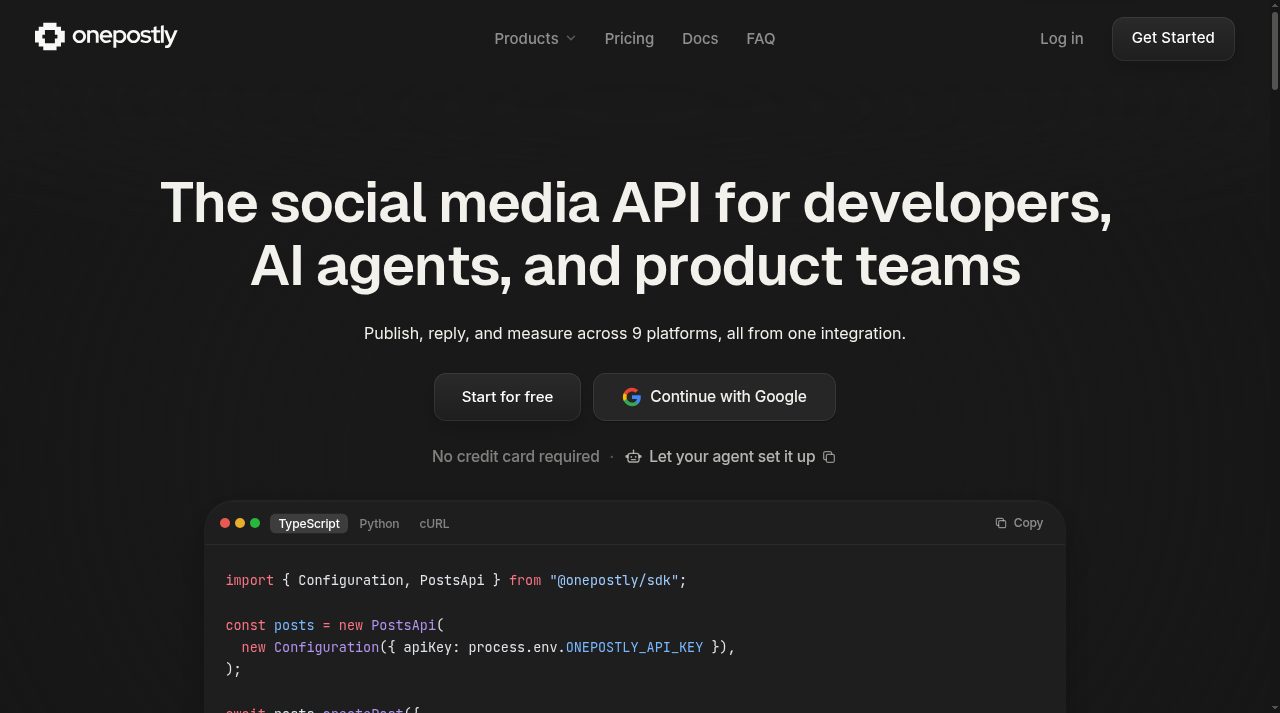Click Continue with Google button
The image size is (1280, 713).
714,397
